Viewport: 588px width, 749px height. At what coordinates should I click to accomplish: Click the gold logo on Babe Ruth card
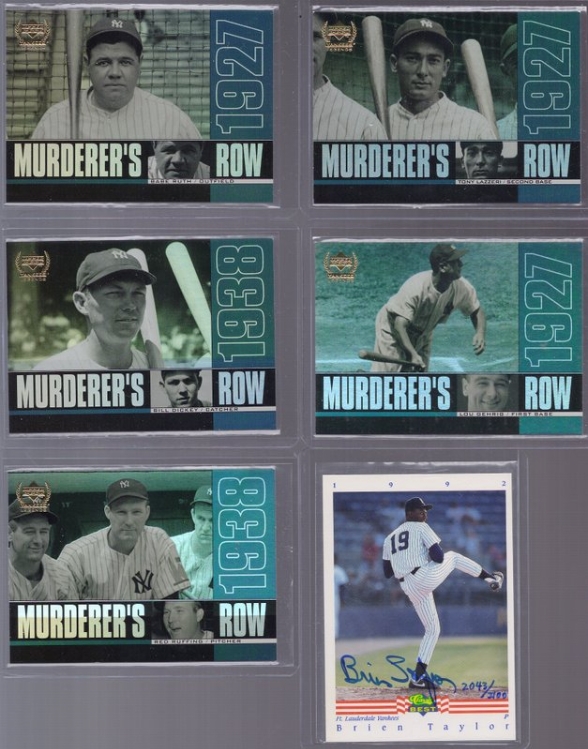pyautogui.click(x=32, y=35)
